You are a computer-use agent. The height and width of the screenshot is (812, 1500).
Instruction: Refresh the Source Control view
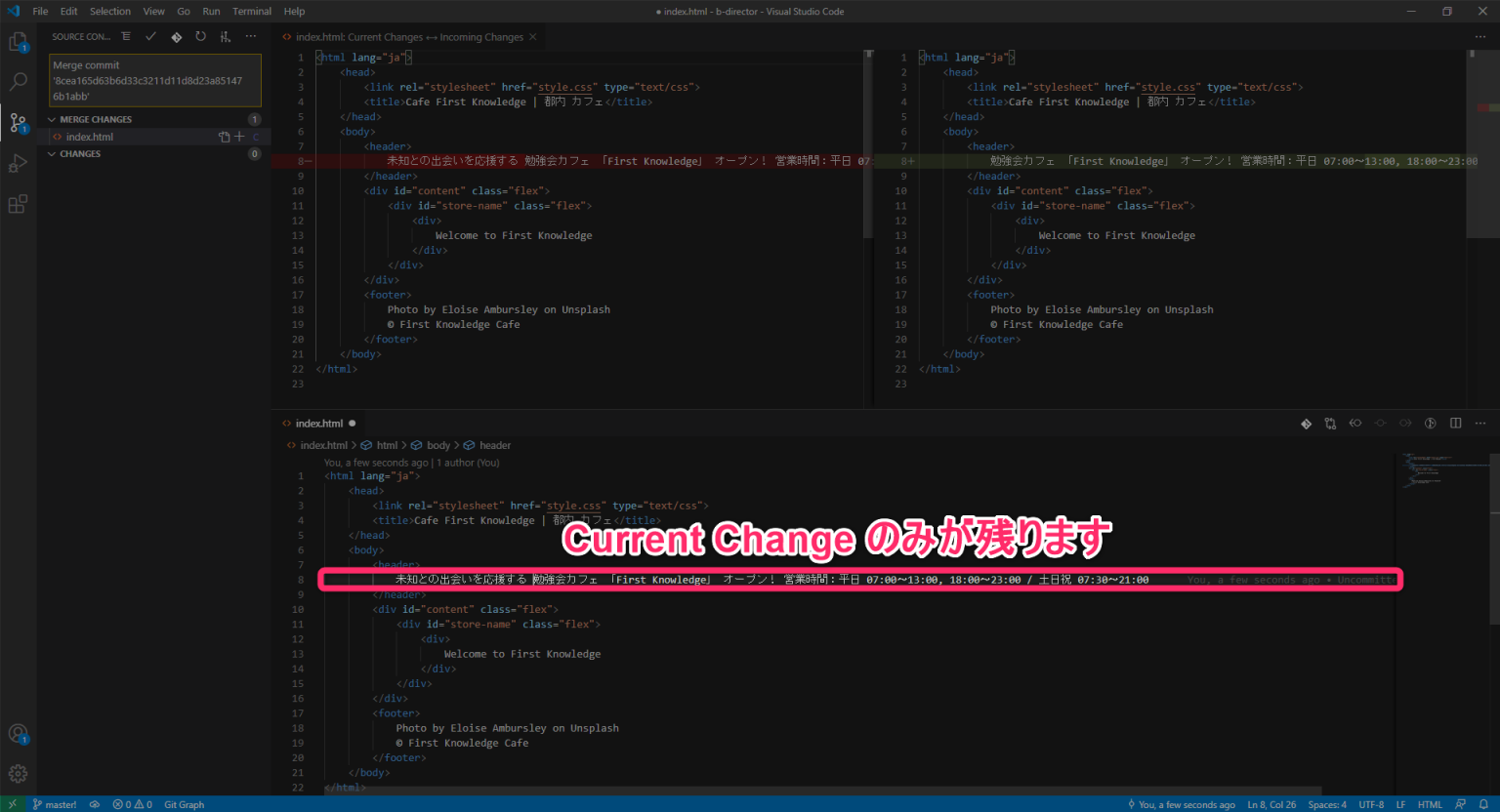200,36
